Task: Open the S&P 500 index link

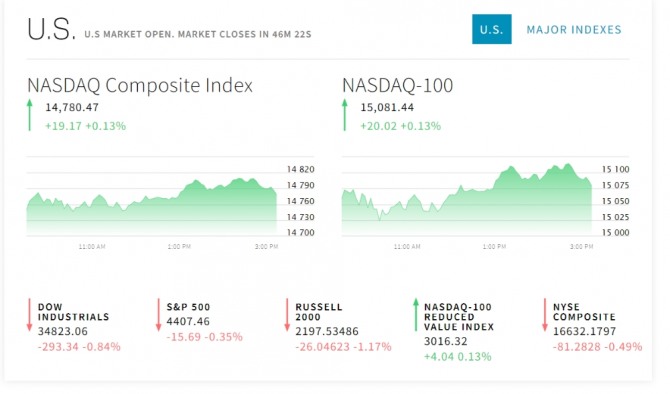Action: click(188, 307)
